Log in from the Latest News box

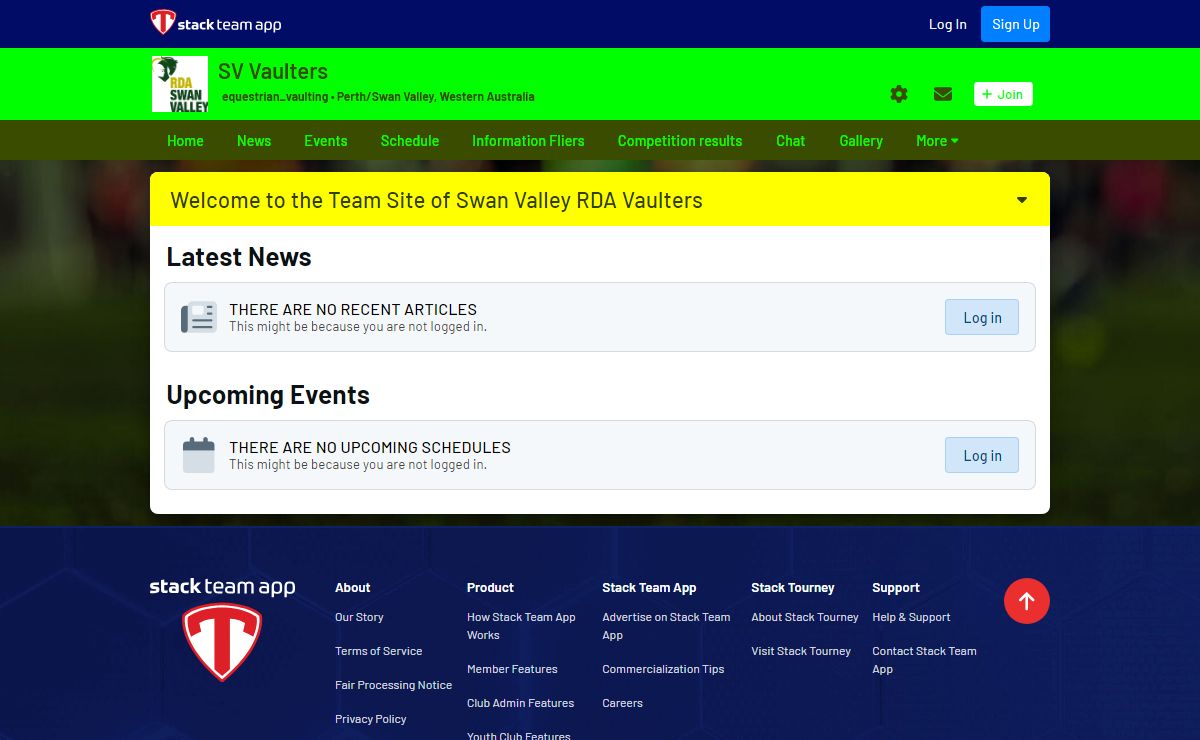pos(982,317)
